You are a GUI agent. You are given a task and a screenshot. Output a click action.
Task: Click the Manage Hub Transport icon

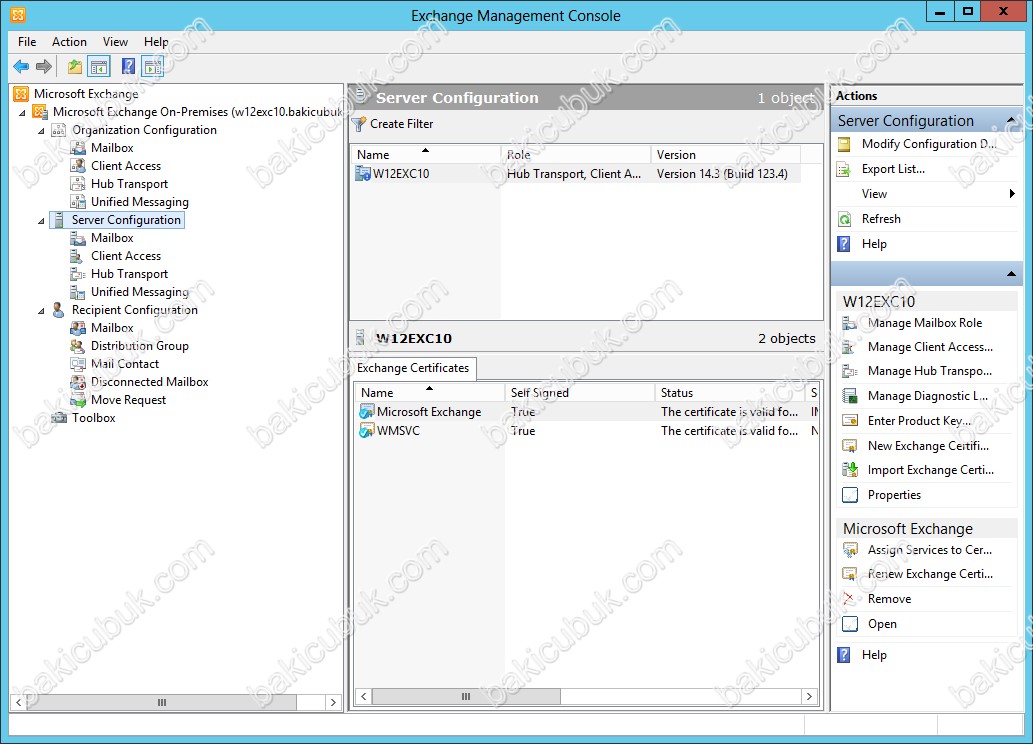tap(850, 372)
